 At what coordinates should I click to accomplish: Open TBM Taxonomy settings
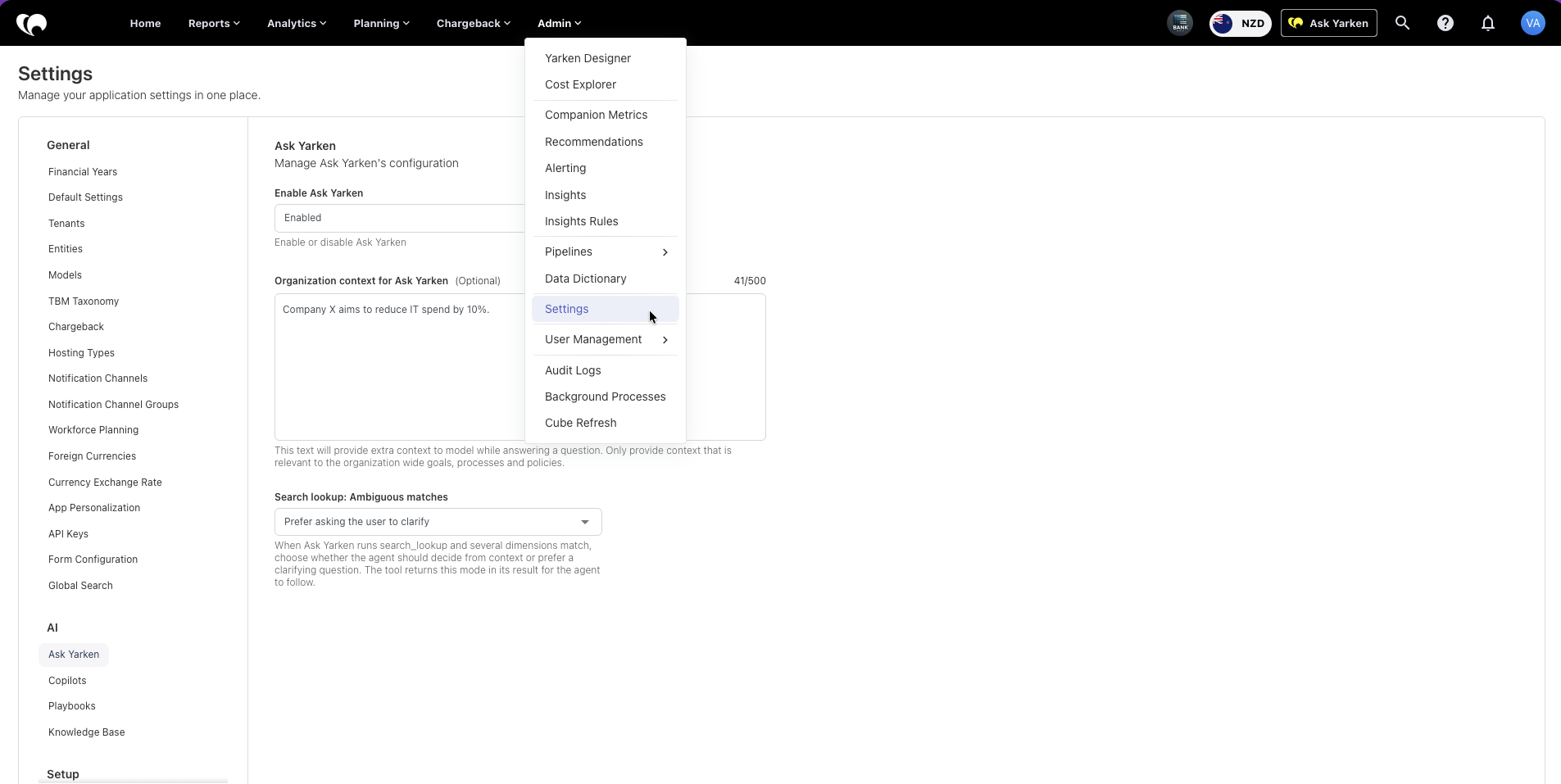tap(84, 301)
